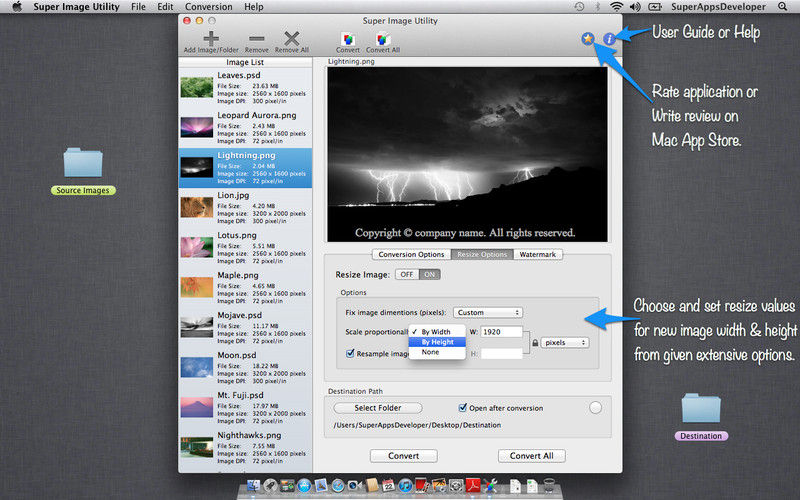Open the Edit menu
This screenshot has height=500, width=800.
pyautogui.click(x=165, y=7)
